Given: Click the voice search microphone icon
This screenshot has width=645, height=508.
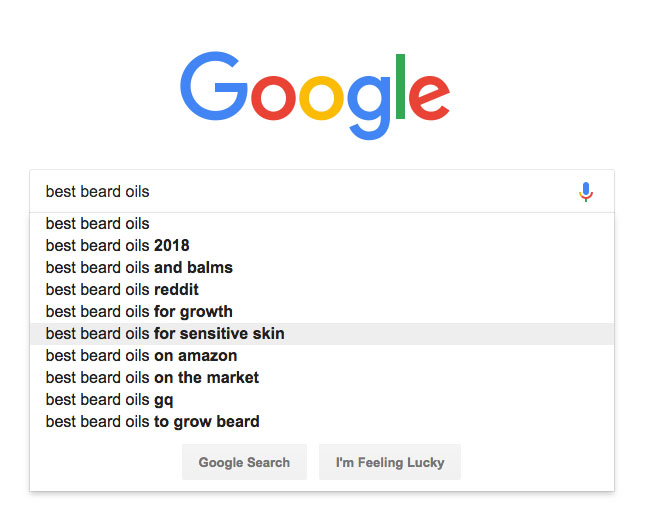Looking at the screenshot, I should tap(586, 192).
